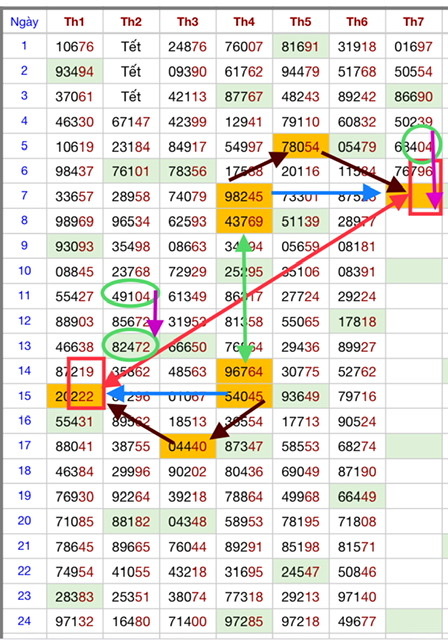Select orange cell 43769 in Th4
The width and height of the screenshot is (448, 640).
[244, 221]
